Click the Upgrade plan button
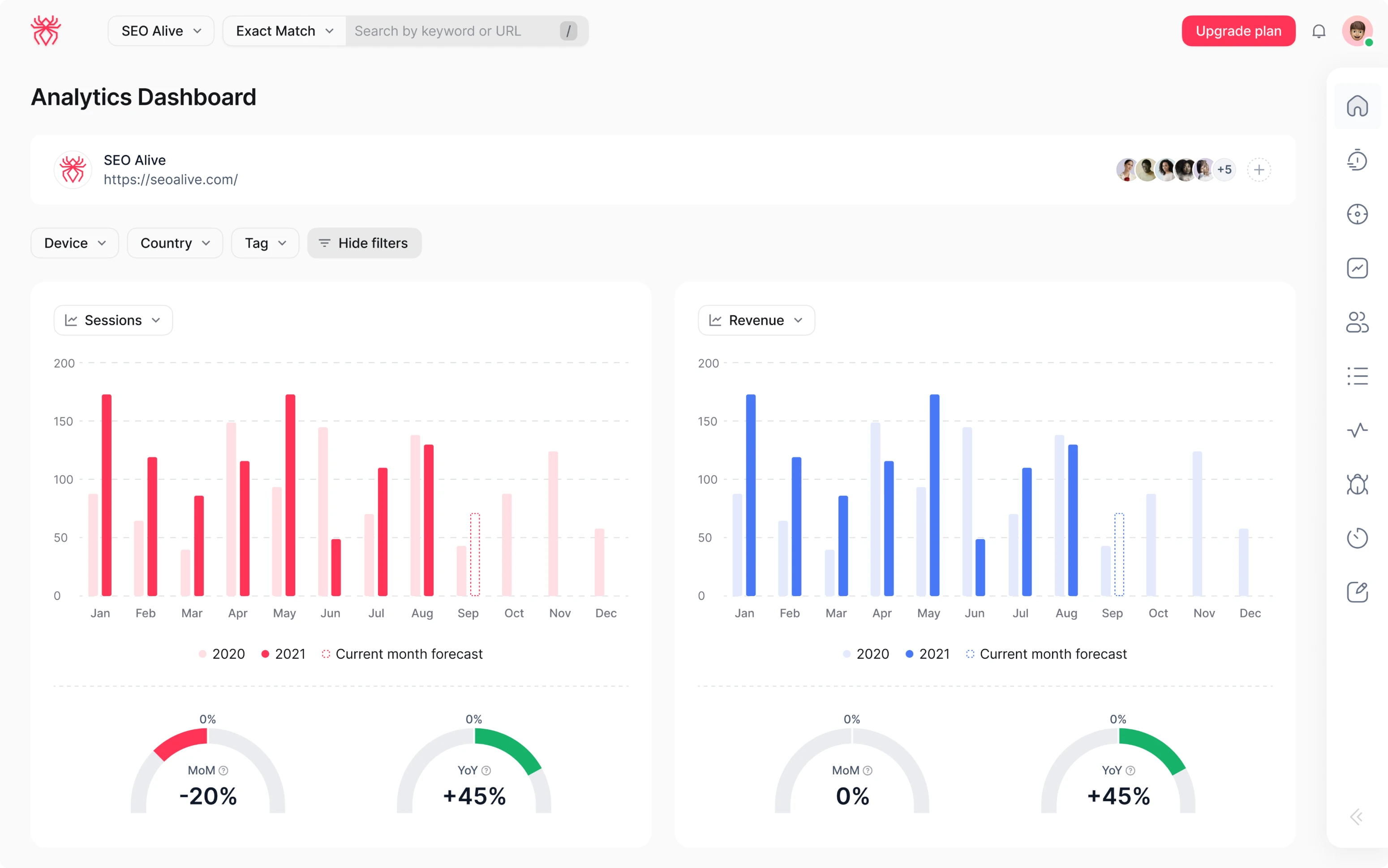 point(1238,30)
